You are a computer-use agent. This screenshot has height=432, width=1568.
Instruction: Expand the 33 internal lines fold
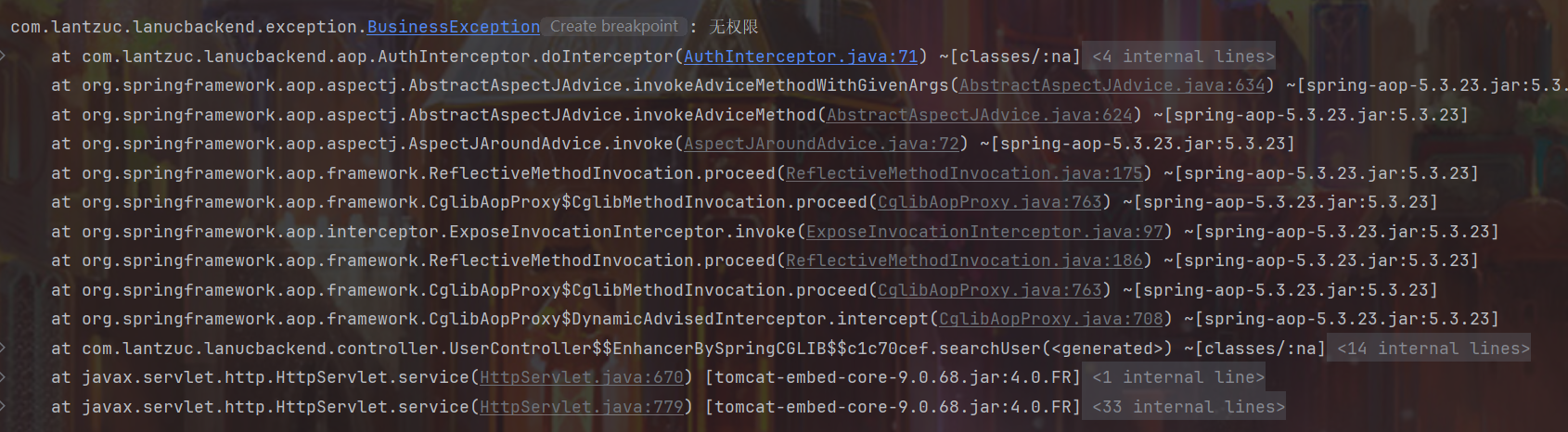[x=1189, y=407]
